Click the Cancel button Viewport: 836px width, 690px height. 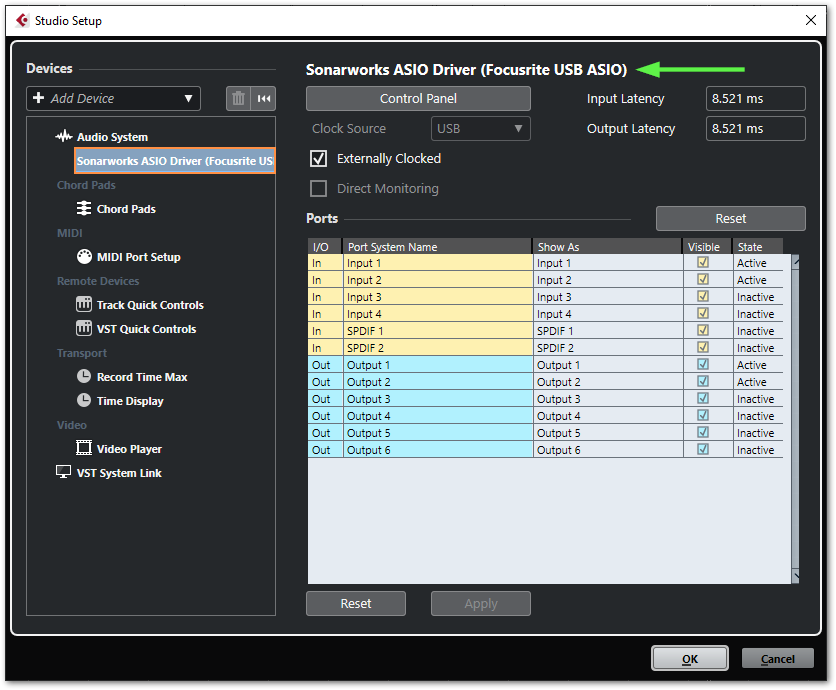pos(777,659)
